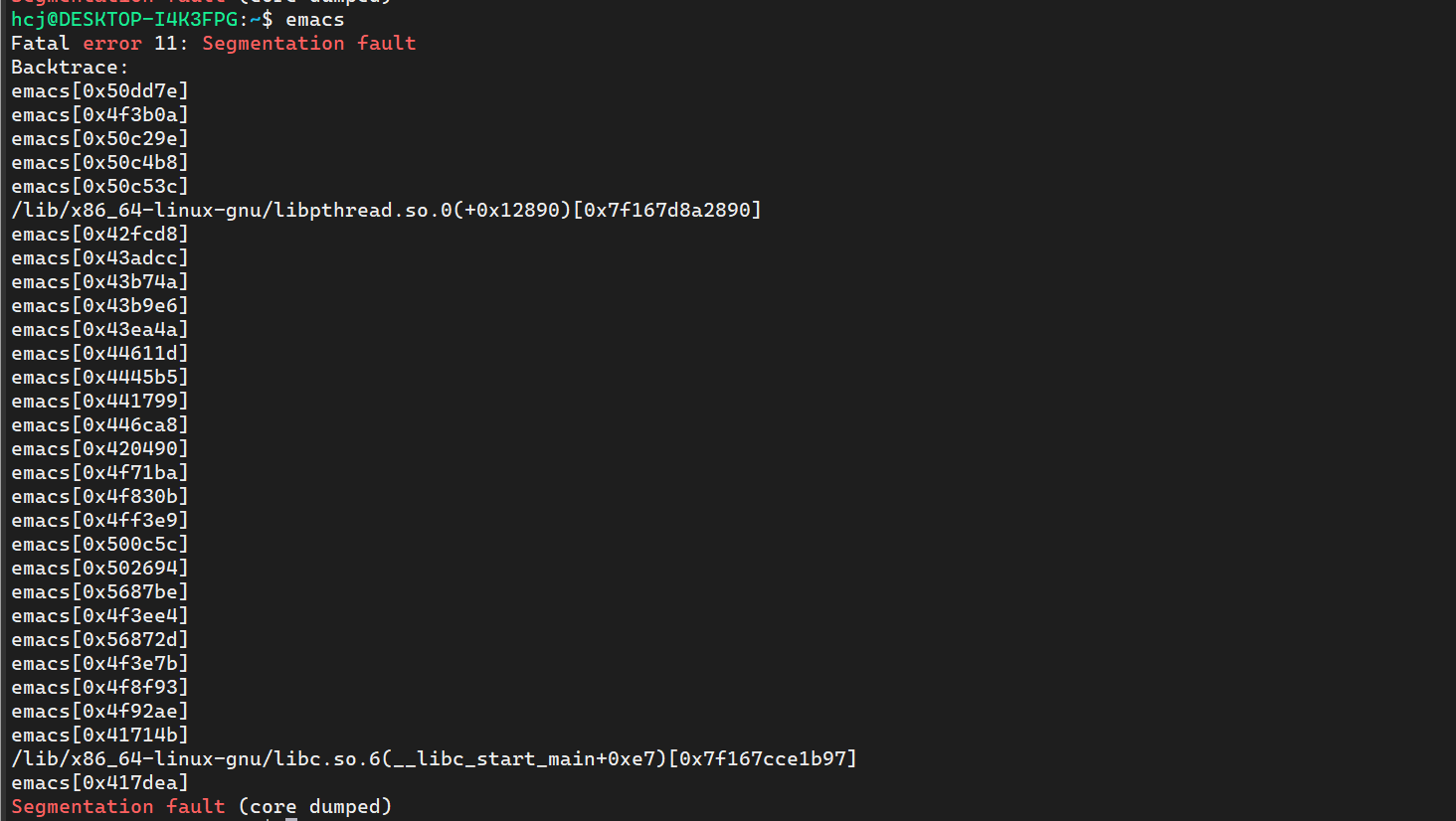Click the emacs[0x44611d] backtrace line
This screenshot has width=1456, height=821.
click(x=99, y=354)
